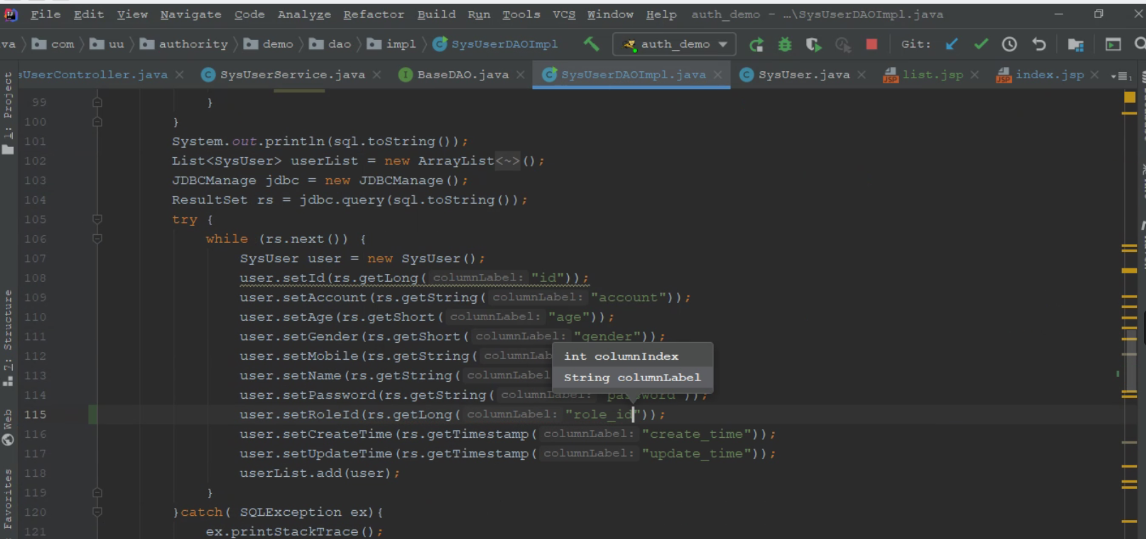Open Git history clock icon
Viewport: 1146px width, 539px height.
pos(1009,45)
